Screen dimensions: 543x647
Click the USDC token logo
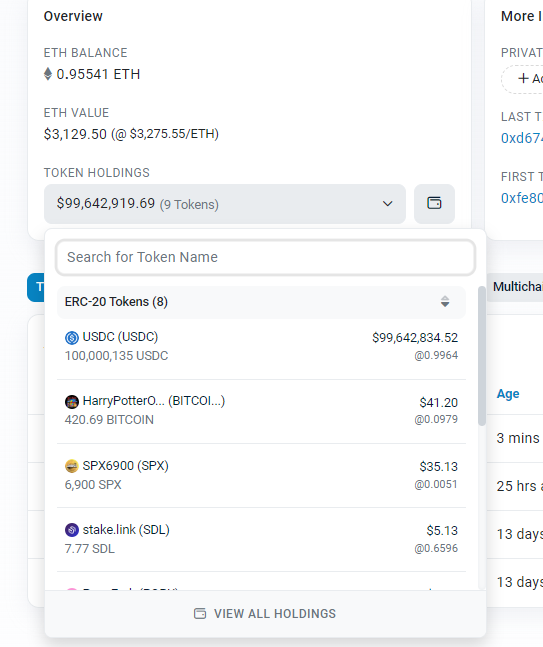pos(72,338)
